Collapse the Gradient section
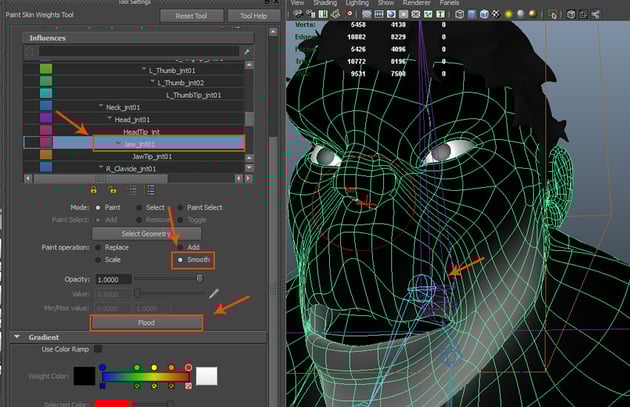The height and width of the screenshot is (407, 630). [x=17, y=337]
